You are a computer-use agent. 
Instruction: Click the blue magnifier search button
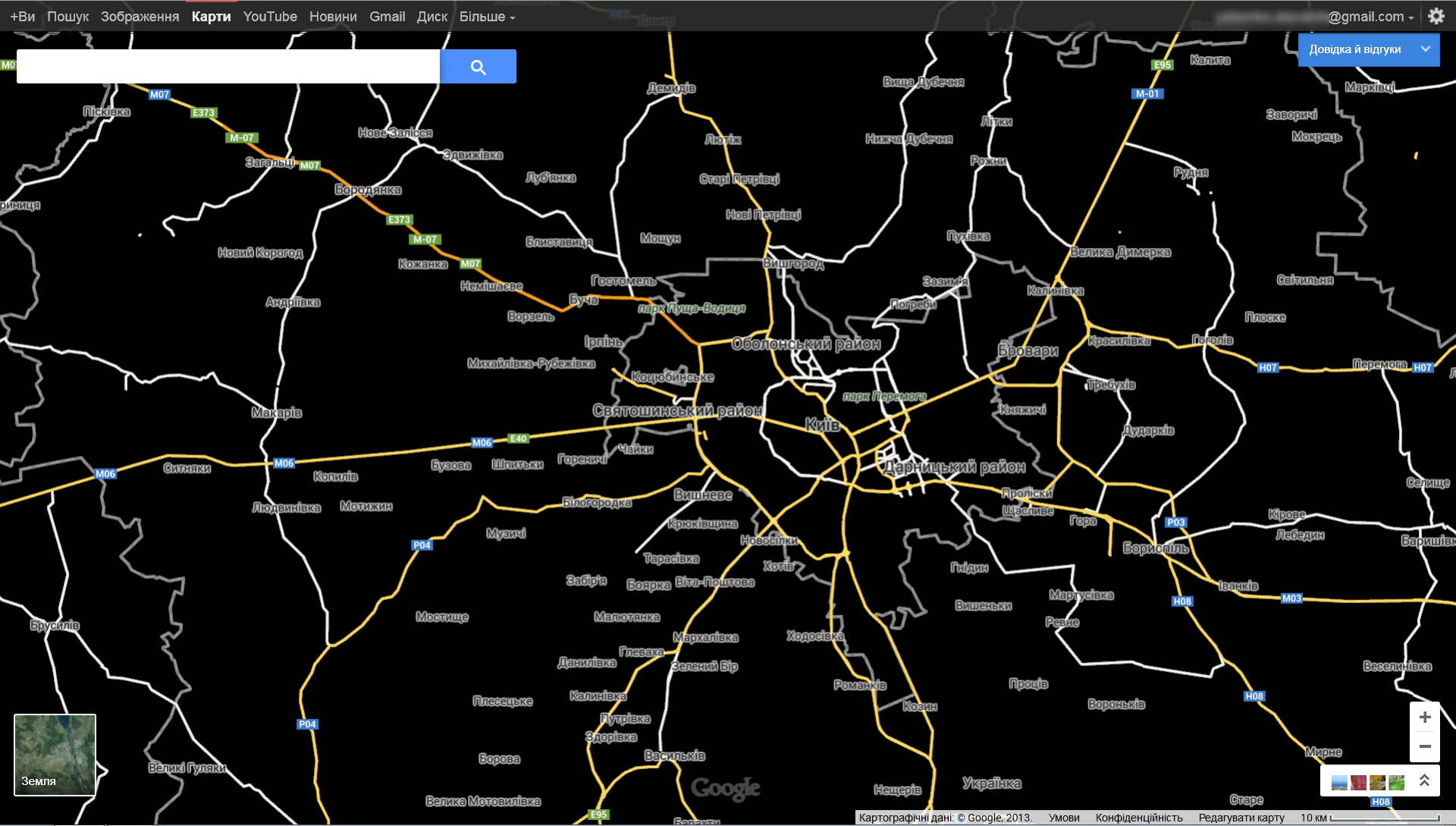tap(478, 67)
